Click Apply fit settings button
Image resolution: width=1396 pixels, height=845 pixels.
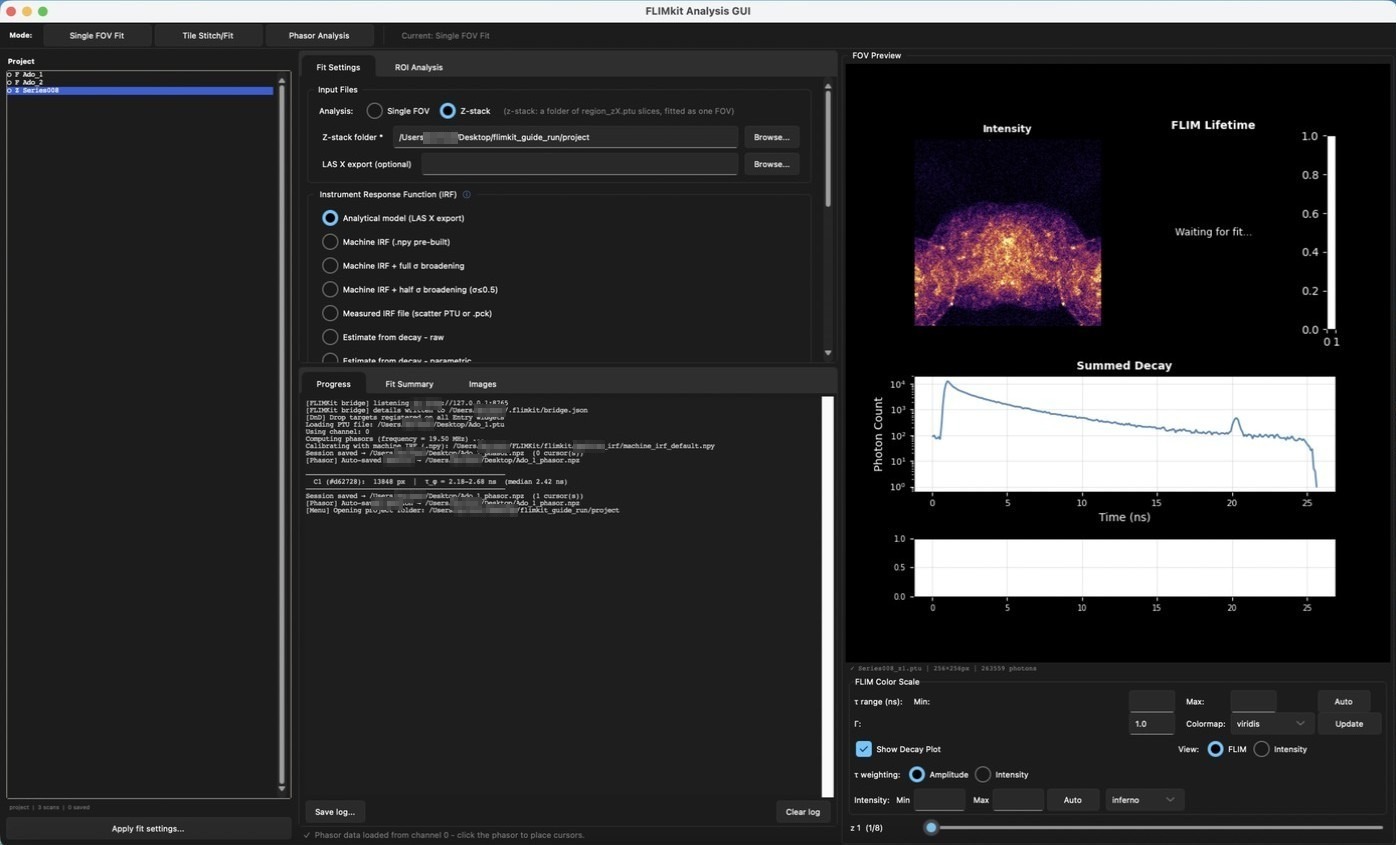148,829
